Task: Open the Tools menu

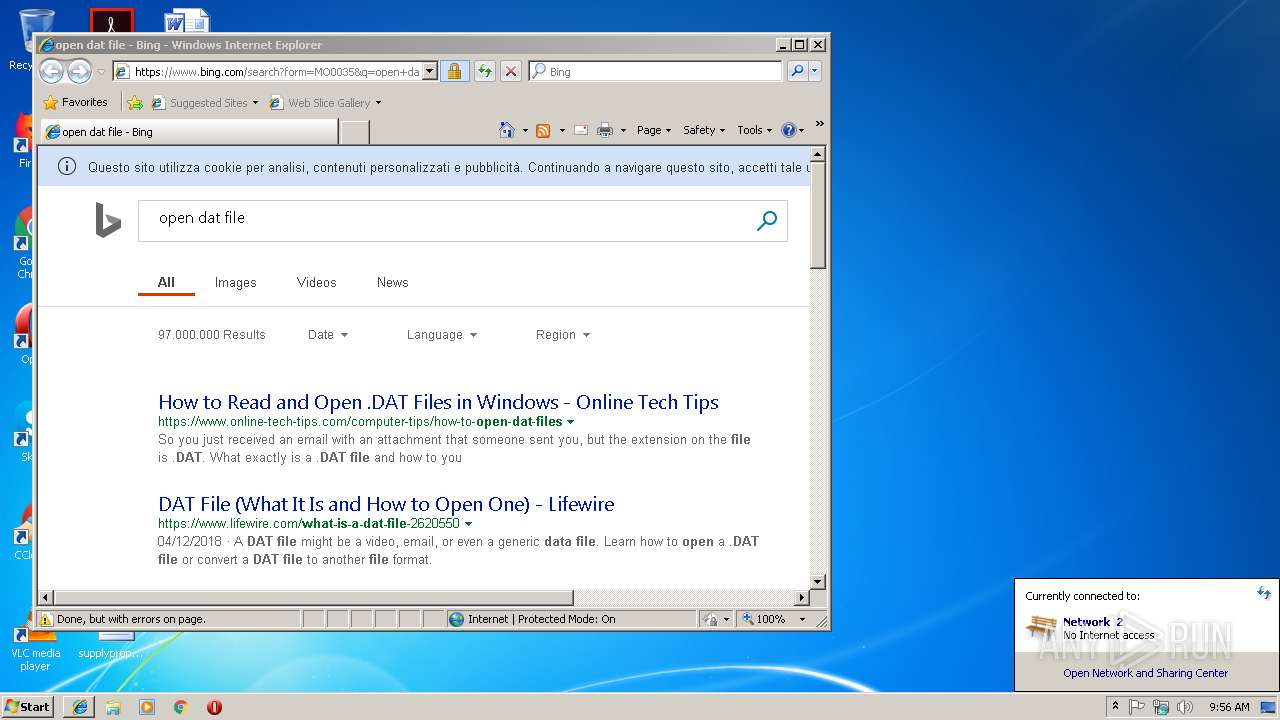Action: coord(755,130)
